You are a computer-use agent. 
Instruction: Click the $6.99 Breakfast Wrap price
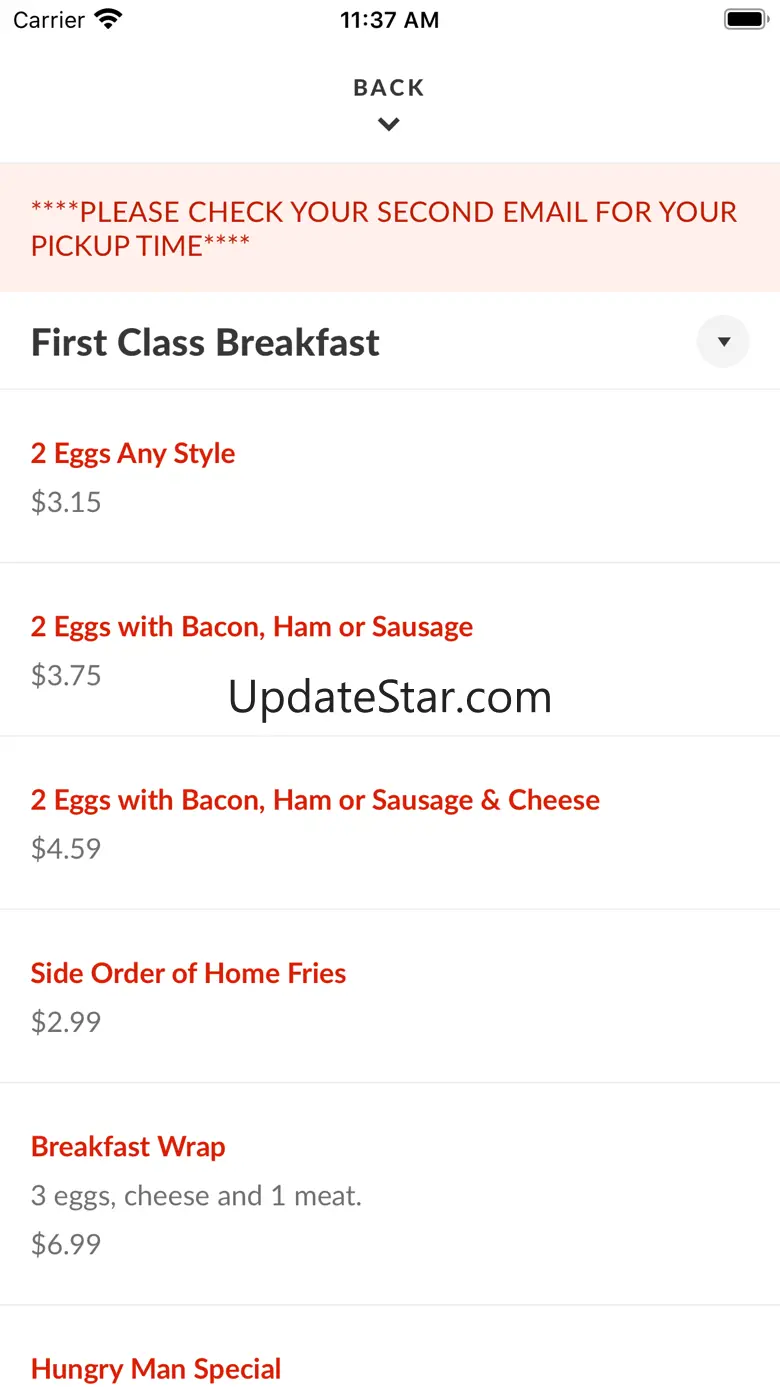[x=66, y=1245]
